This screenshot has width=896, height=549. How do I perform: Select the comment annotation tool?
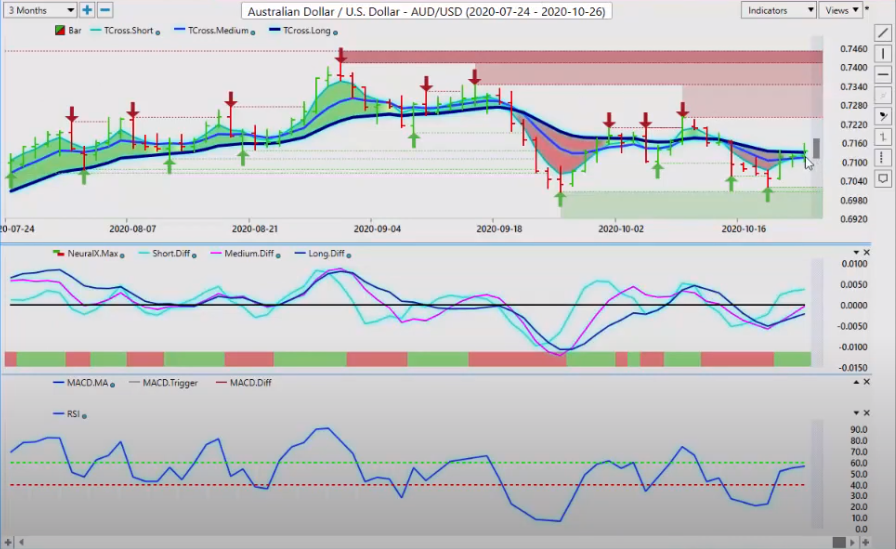(883, 179)
